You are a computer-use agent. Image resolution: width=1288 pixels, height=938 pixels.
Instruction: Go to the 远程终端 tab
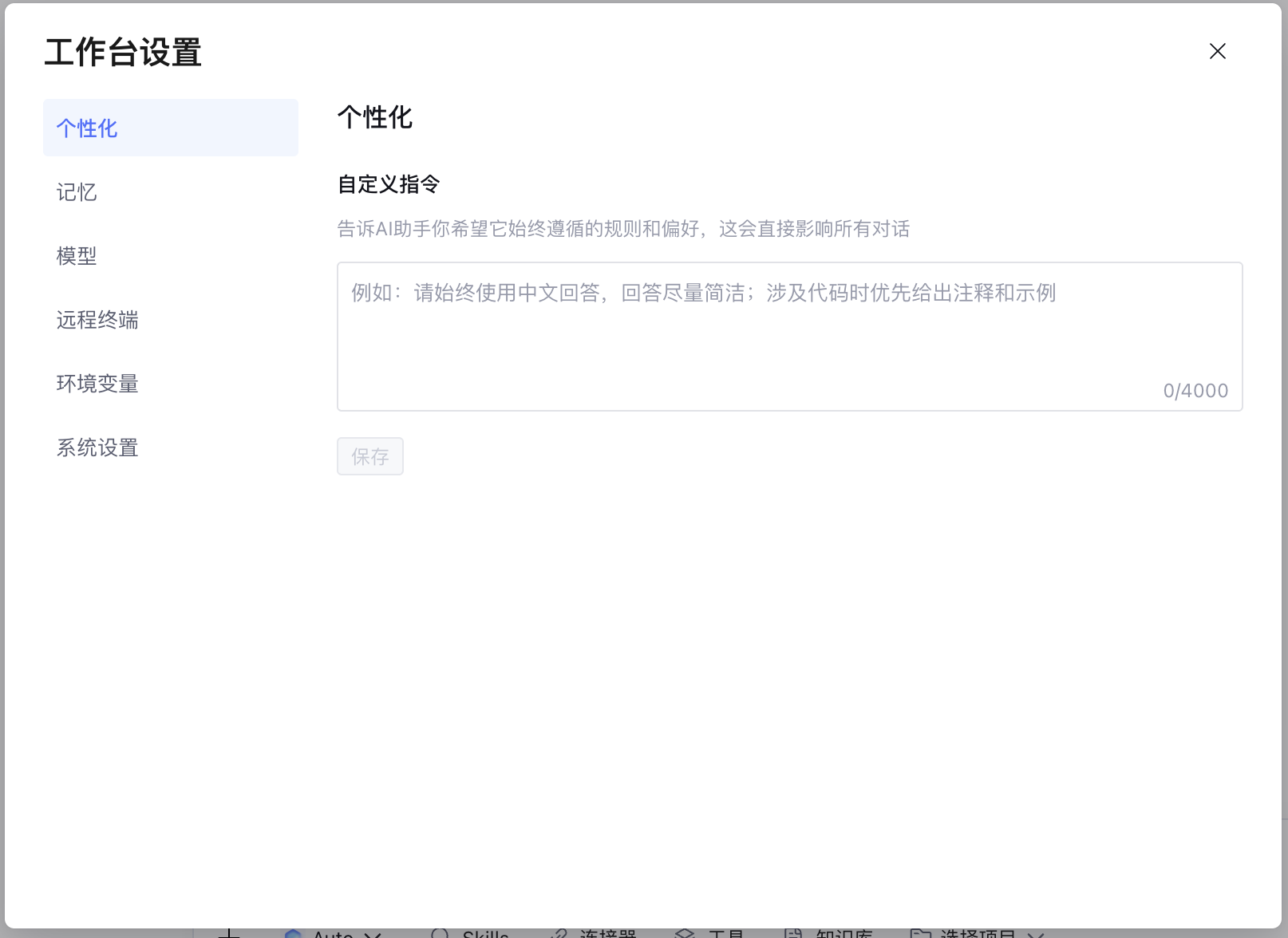[171, 319]
